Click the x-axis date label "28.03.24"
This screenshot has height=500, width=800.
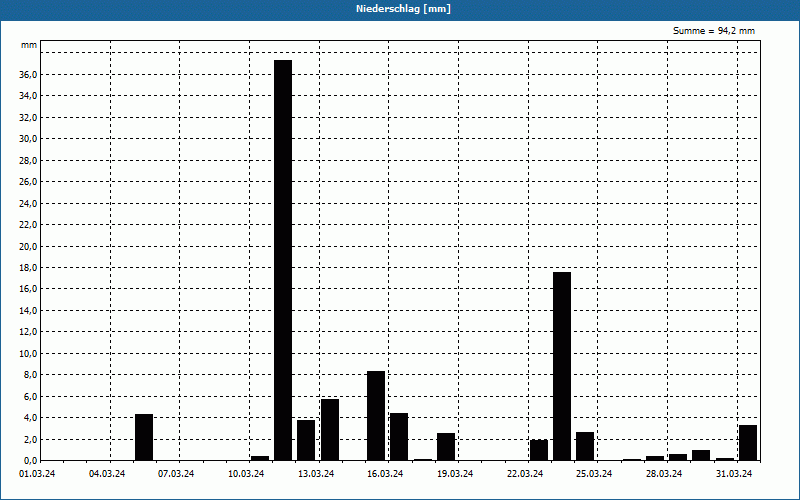[664, 474]
